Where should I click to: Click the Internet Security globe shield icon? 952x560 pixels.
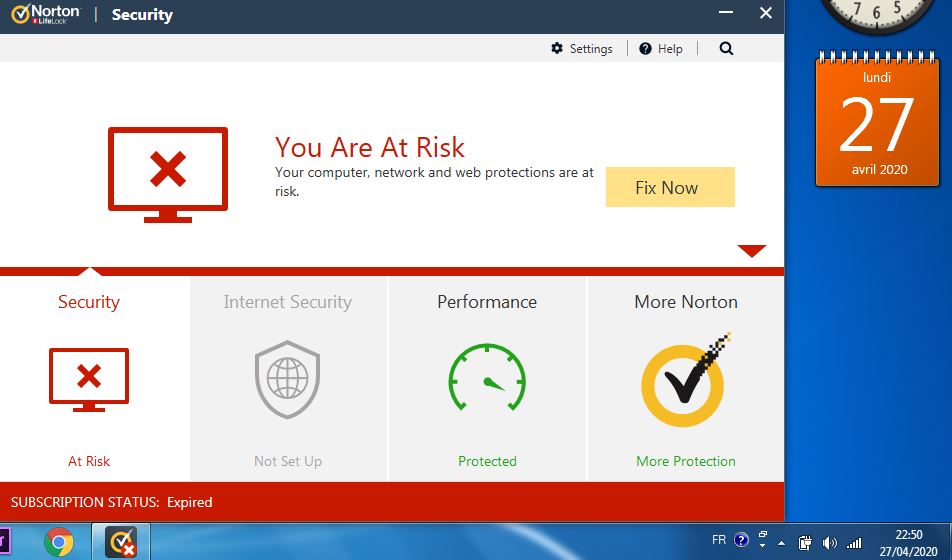287,380
